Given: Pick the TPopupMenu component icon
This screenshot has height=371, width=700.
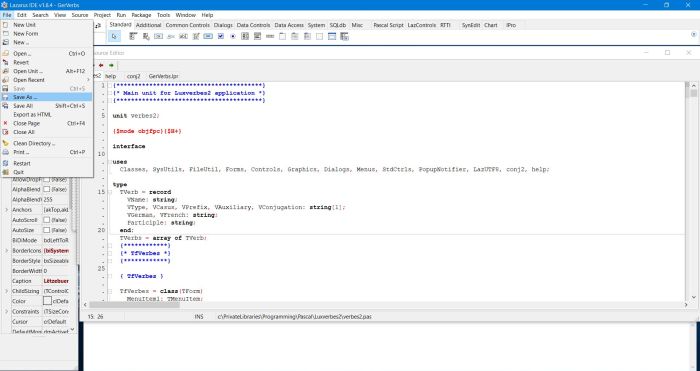Looking at the screenshot, I should (146, 37).
